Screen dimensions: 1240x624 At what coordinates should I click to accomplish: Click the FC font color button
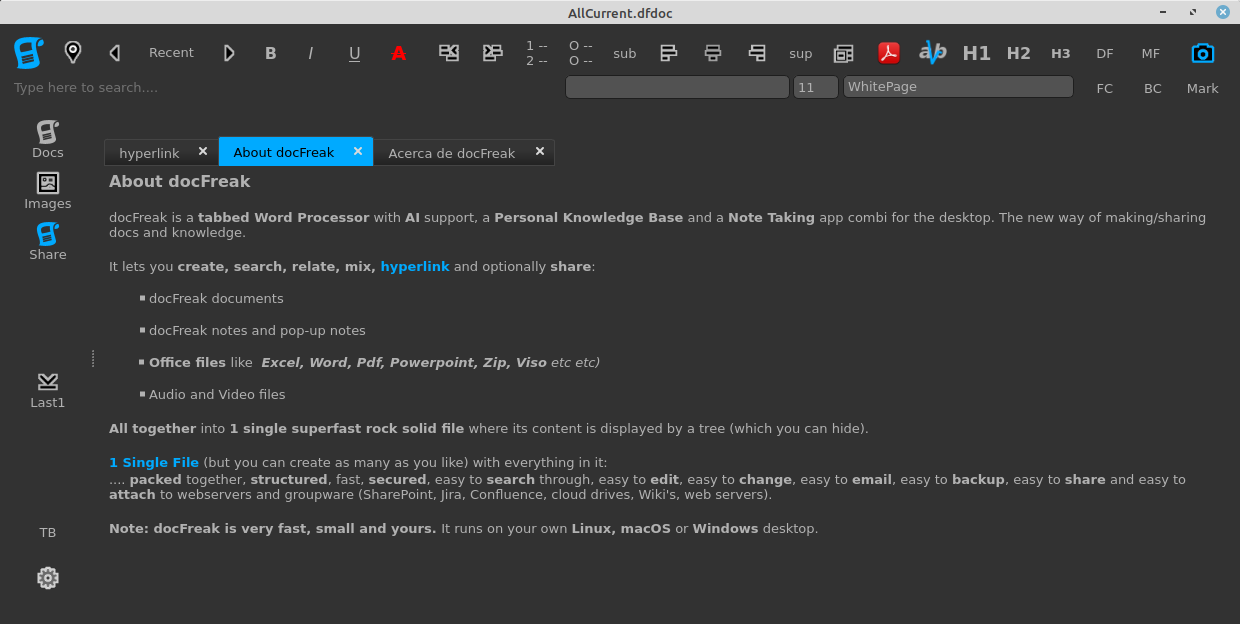1104,89
